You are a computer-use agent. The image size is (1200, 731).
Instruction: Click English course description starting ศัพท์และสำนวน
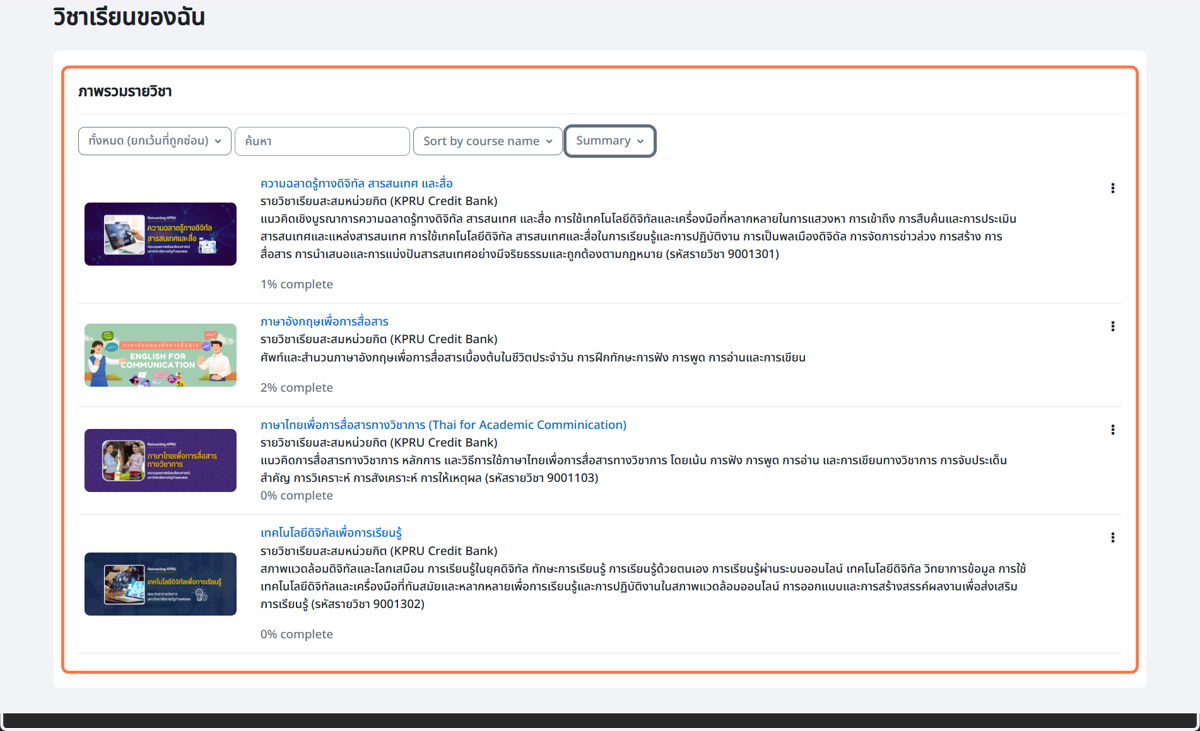533,357
